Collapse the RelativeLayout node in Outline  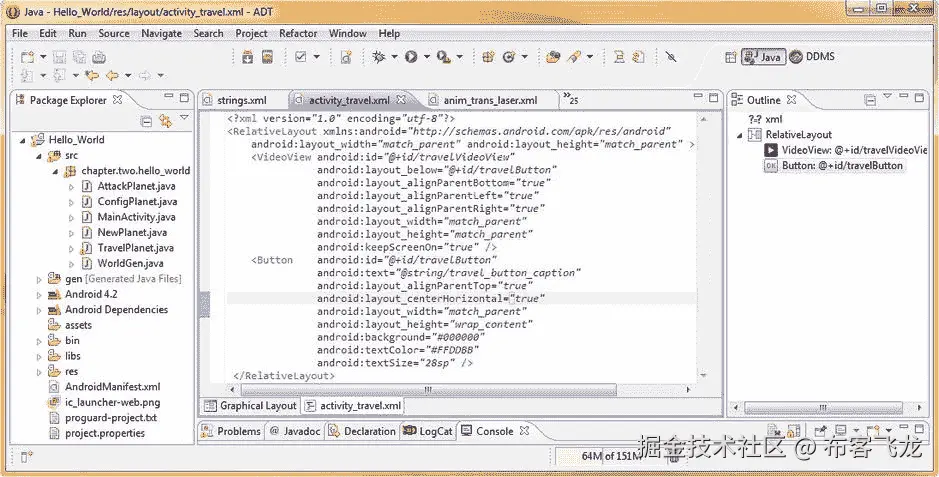click(740, 135)
